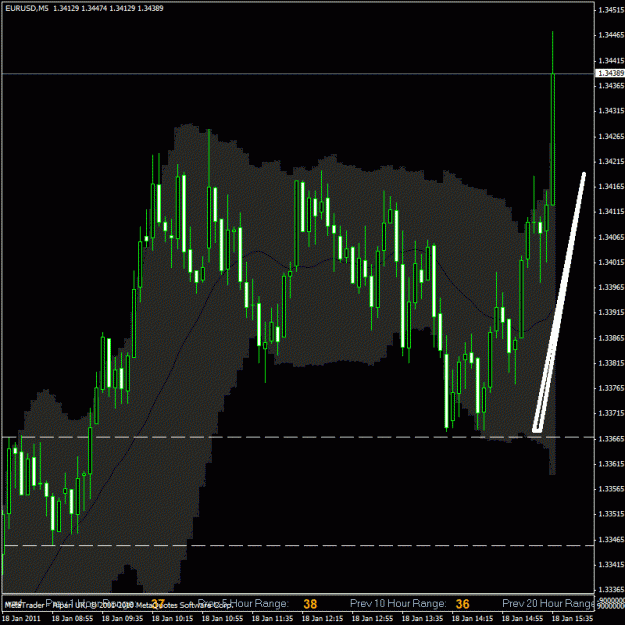Click the 1.33415 price axis label
The height and width of the screenshot is (625, 625).
[x=611, y=565]
